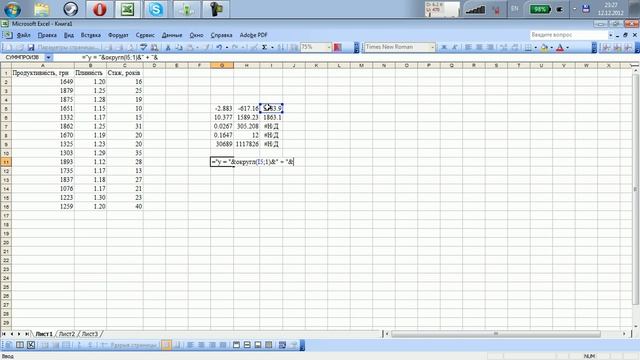
Task: Open the Окно menu
Action: [196, 35]
